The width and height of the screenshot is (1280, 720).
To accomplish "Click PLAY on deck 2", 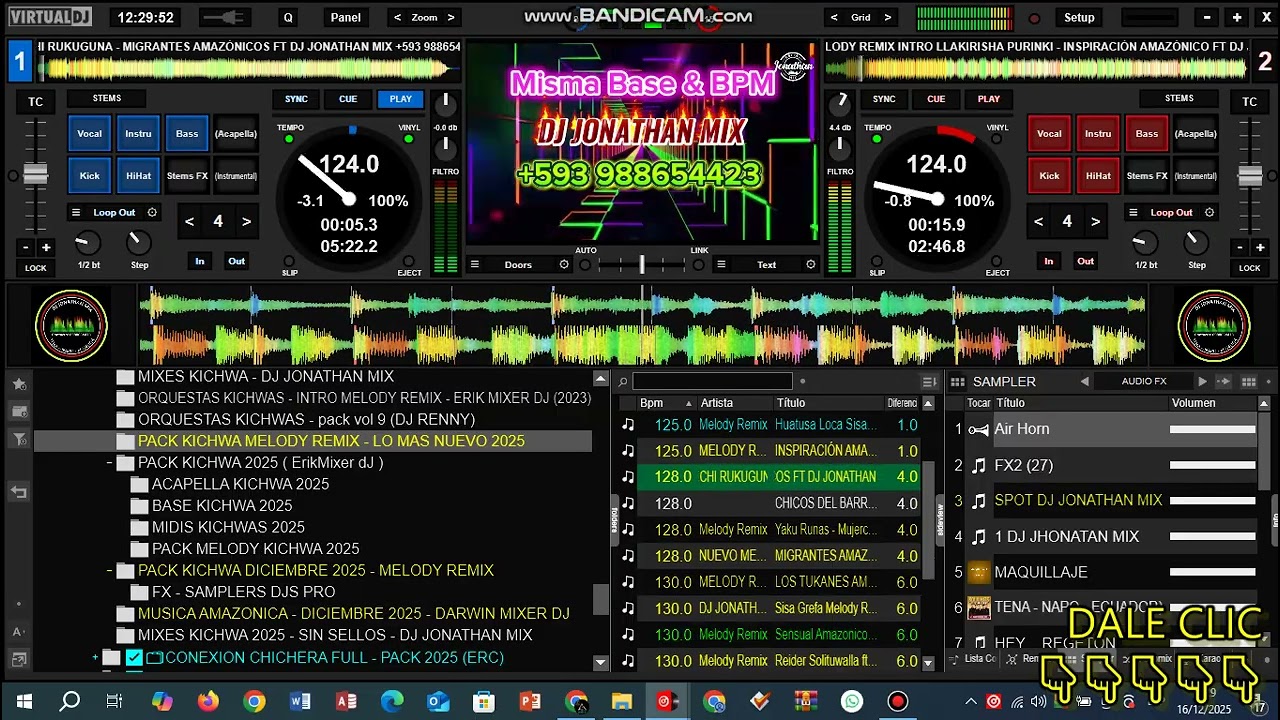I will 989,99.
